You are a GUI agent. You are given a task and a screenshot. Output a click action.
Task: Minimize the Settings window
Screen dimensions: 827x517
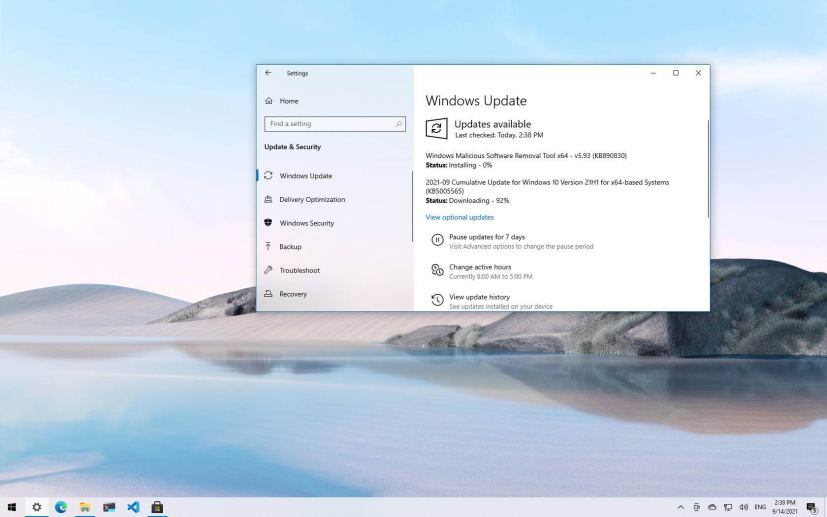(x=653, y=73)
